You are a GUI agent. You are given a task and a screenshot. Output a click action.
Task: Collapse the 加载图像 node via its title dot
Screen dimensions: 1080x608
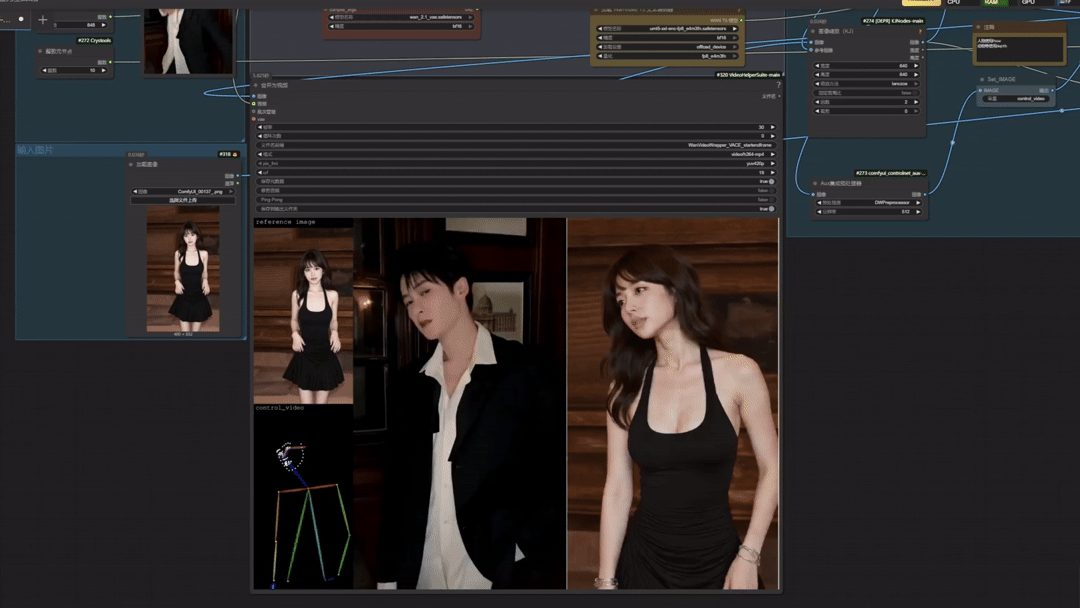click(131, 165)
